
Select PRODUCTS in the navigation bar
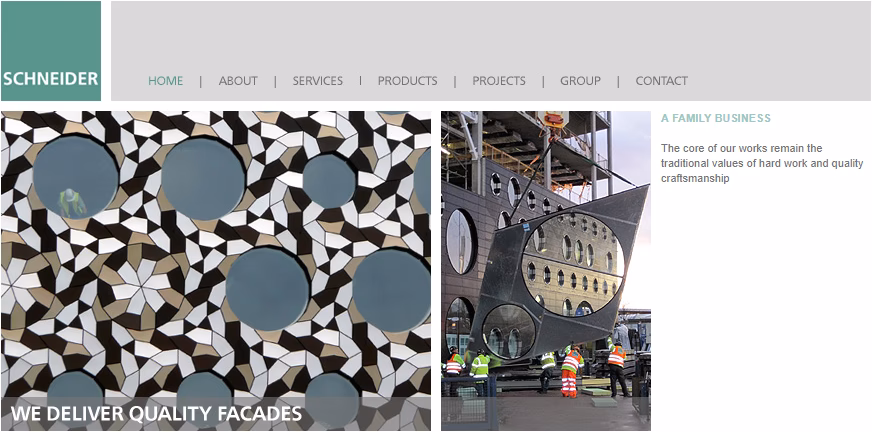tap(408, 81)
